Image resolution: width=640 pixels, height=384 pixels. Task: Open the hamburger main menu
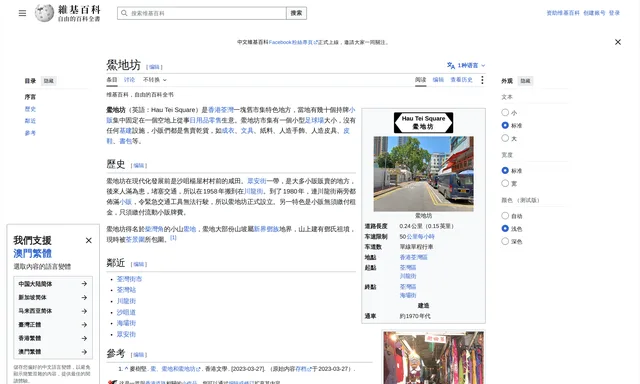pos(22,13)
